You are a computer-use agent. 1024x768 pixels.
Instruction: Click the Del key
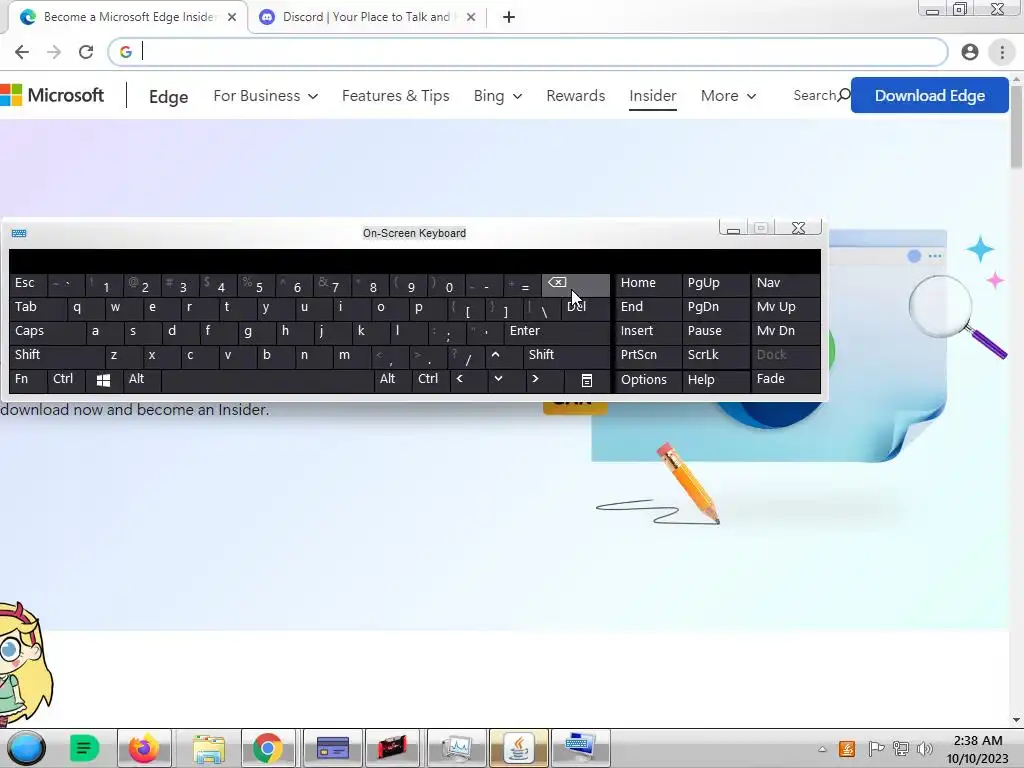[x=586, y=308]
